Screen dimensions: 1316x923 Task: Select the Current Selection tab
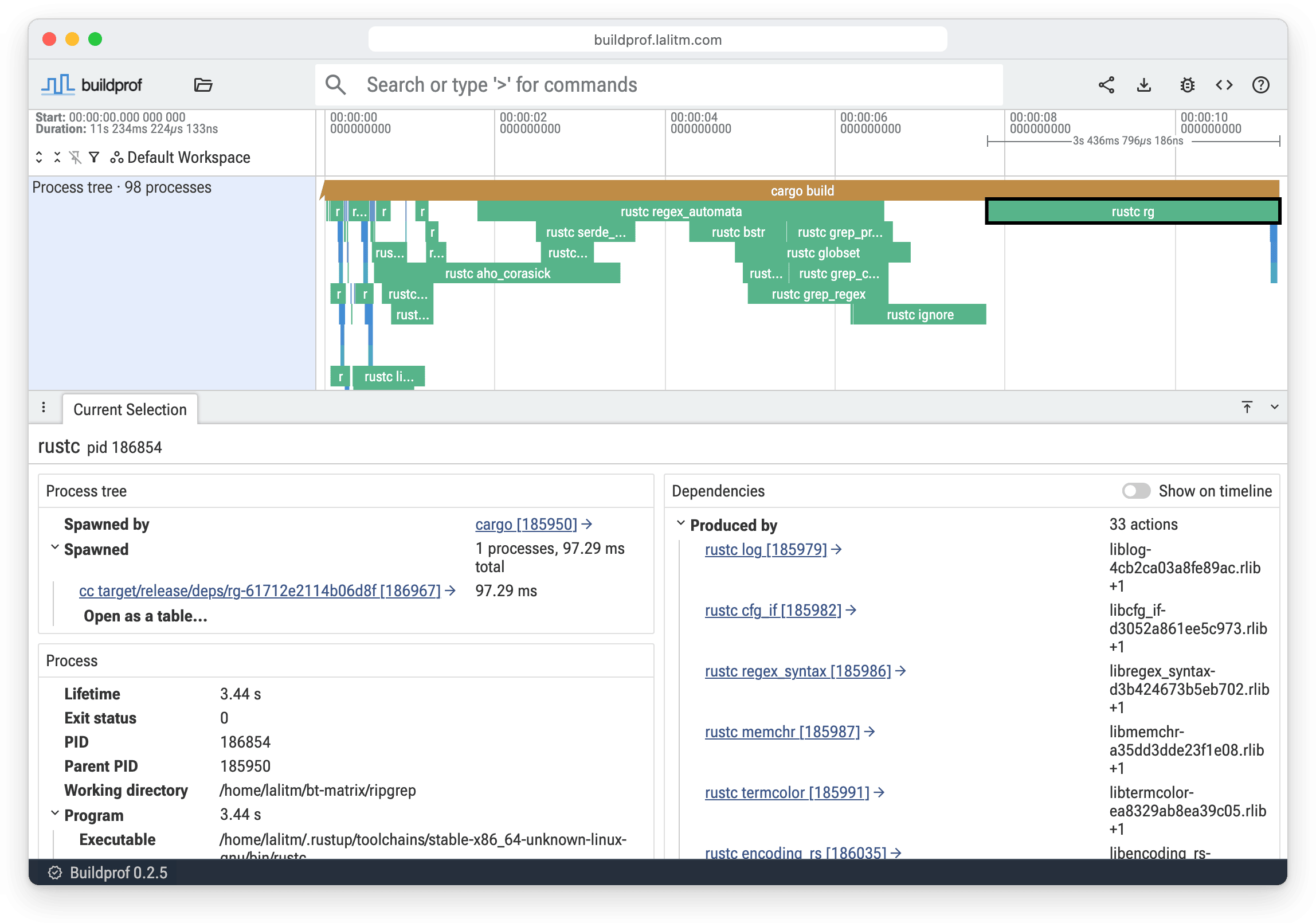130,409
